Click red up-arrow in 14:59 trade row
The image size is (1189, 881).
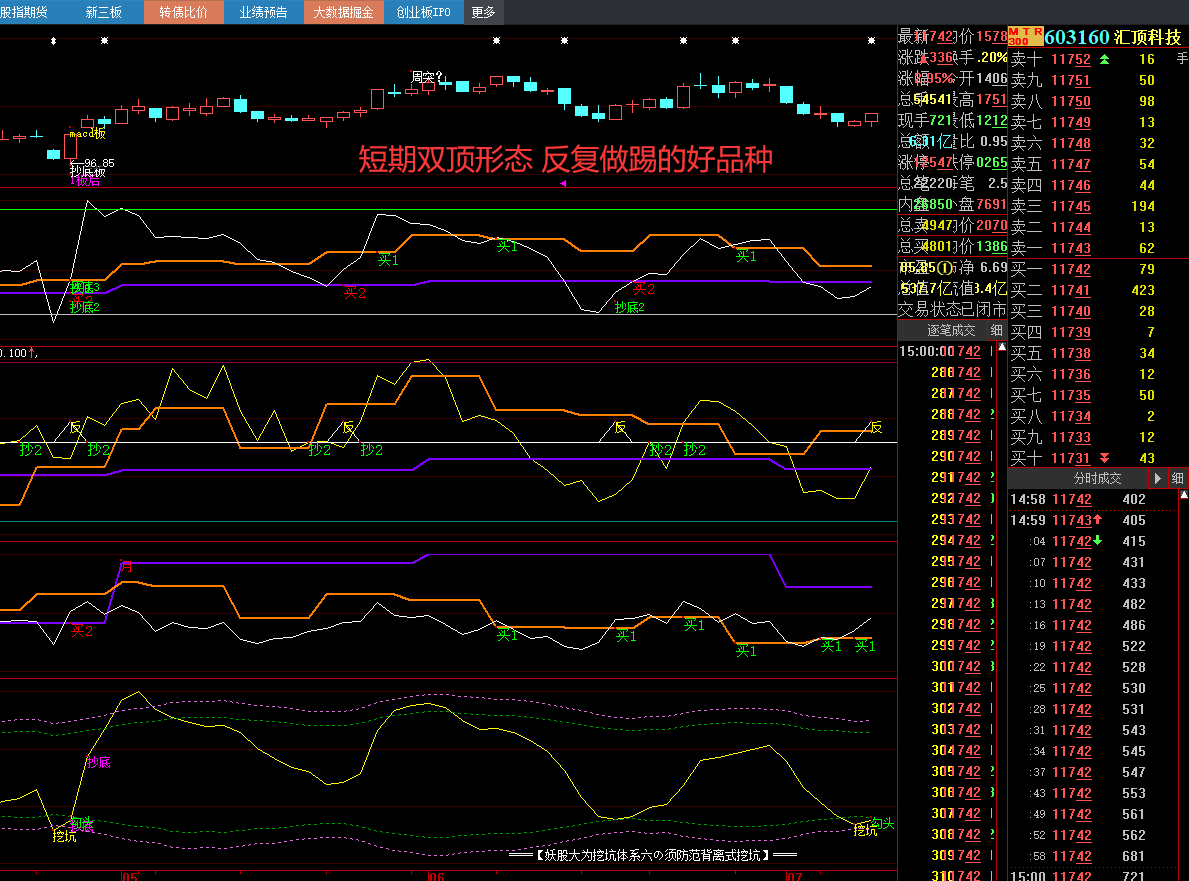point(1097,519)
